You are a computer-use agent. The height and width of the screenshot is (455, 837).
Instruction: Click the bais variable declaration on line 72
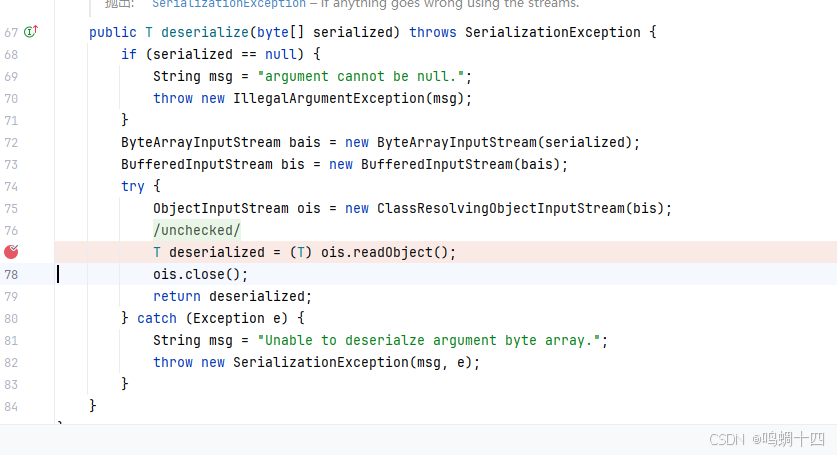coord(305,143)
